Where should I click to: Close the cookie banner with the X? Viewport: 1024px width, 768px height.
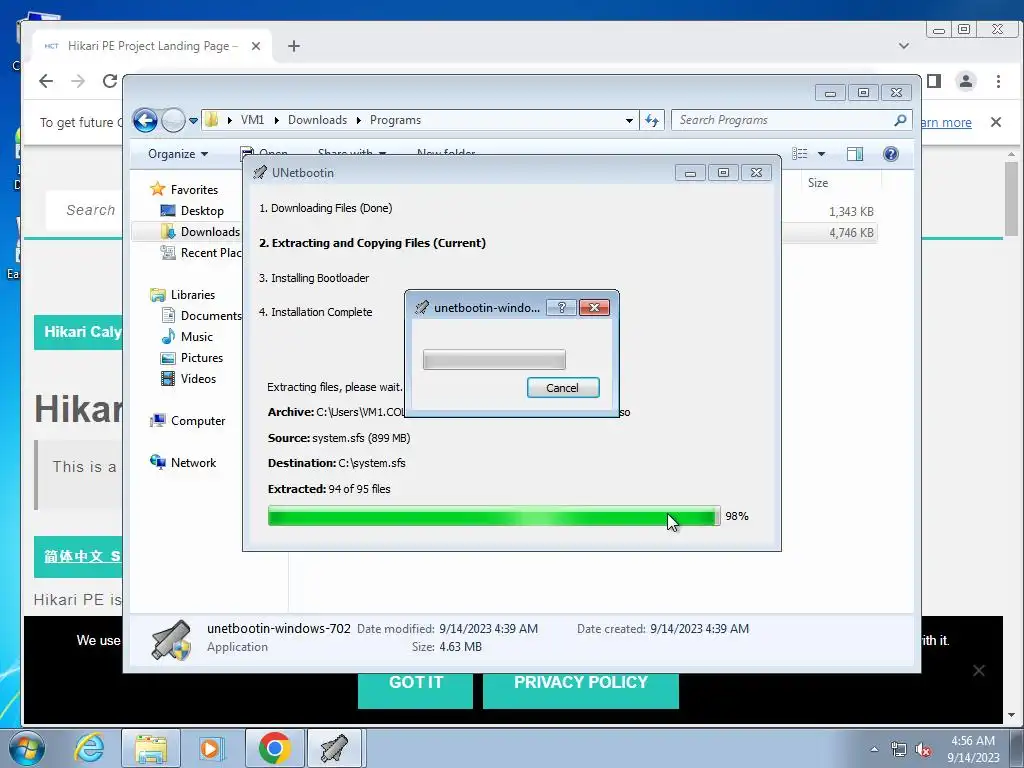point(978,671)
